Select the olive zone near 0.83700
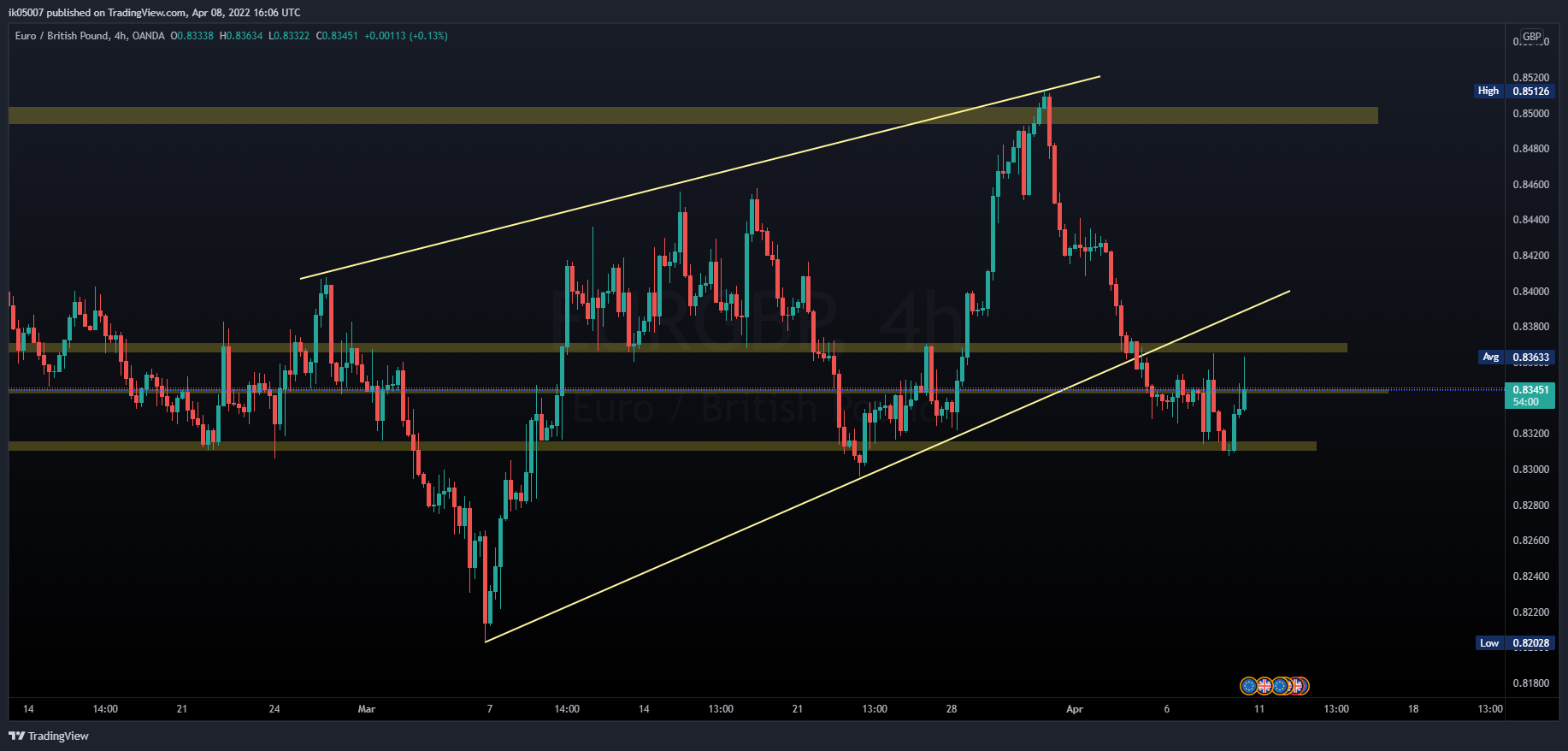 pyautogui.click(x=678, y=348)
